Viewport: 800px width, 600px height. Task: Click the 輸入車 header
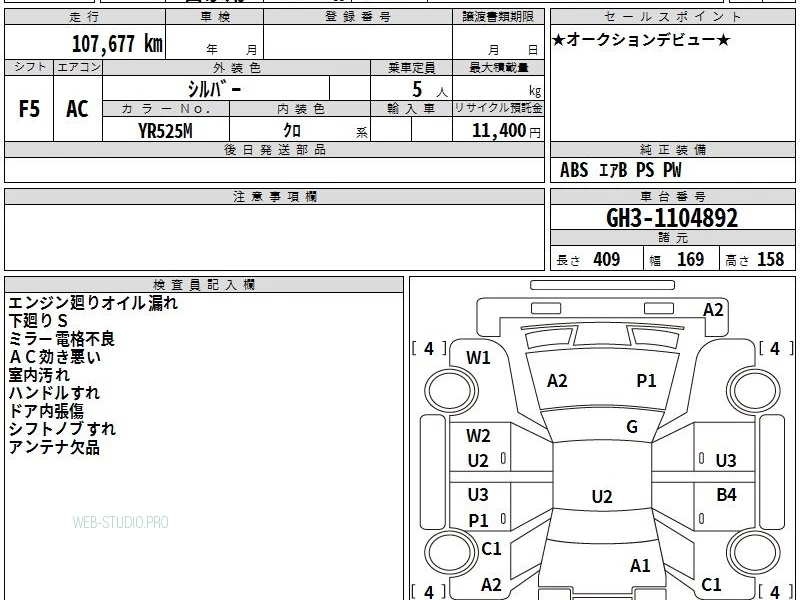pyautogui.click(x=411, y=109)
